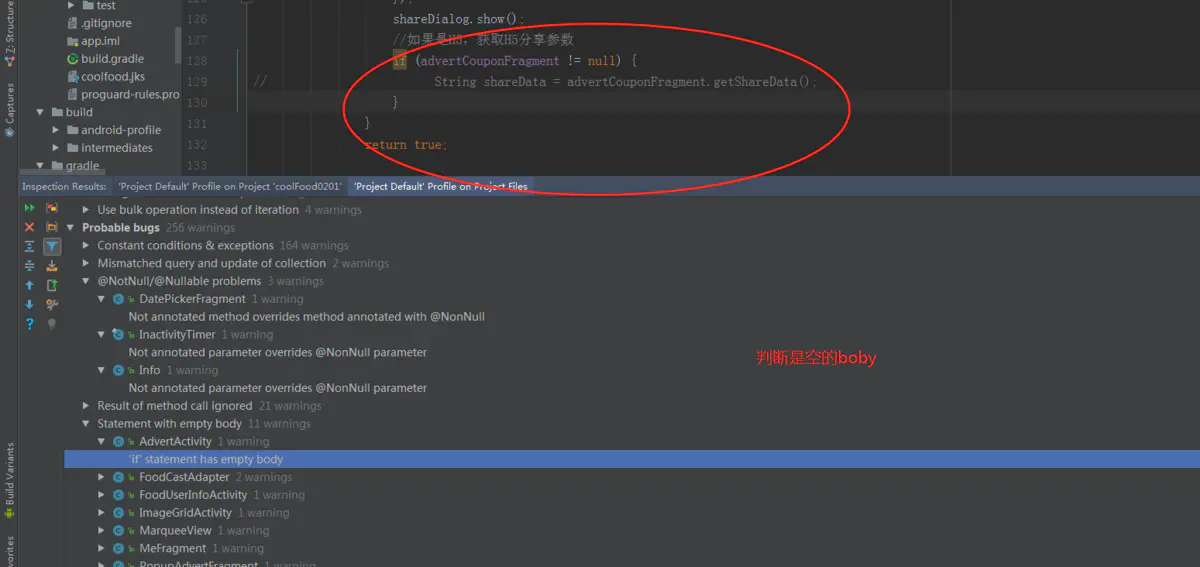Place cursor on 'return true;' line

click(406, 145)
